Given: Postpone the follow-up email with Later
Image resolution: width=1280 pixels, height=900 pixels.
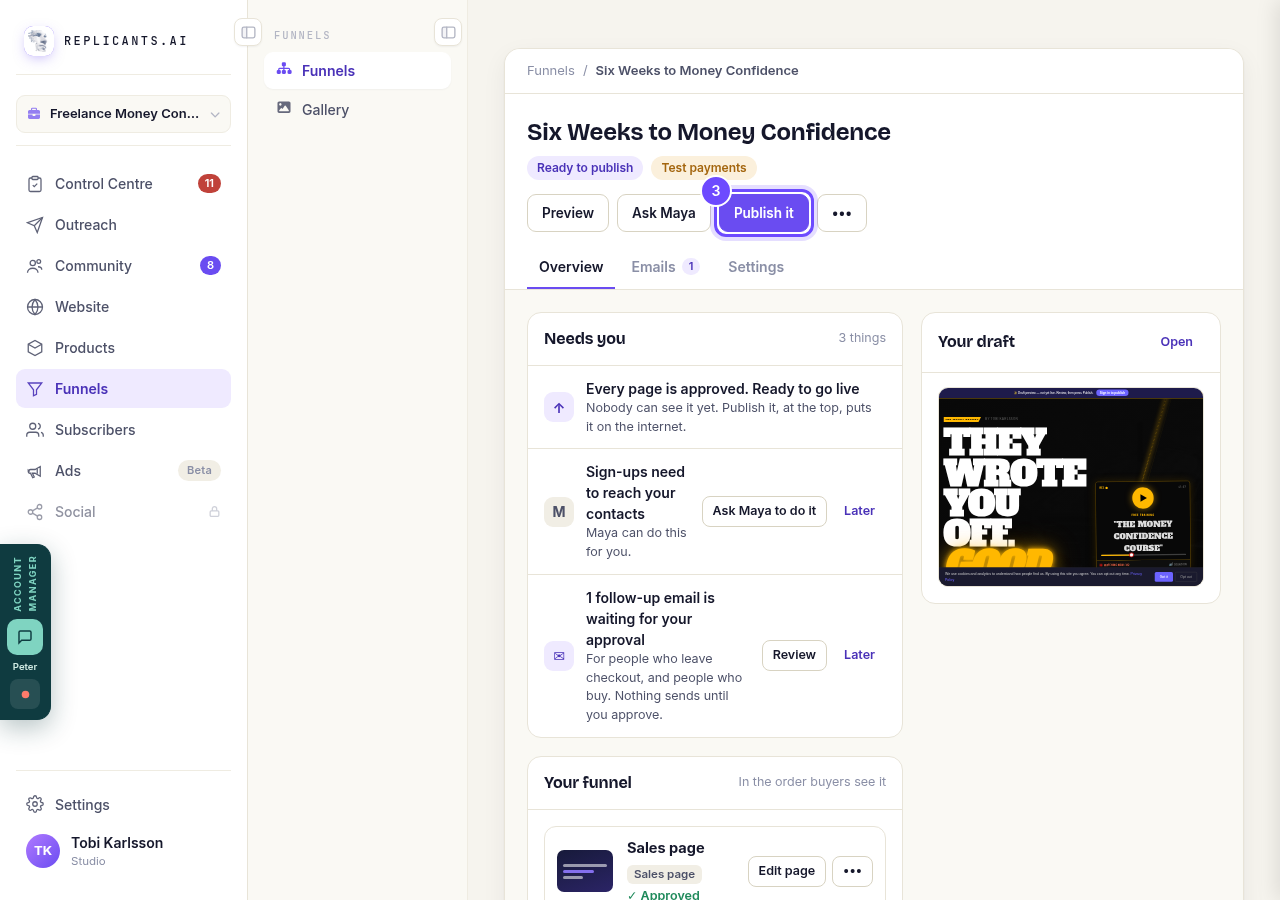Looking at the screenshot, I should (x=860, y=655).
